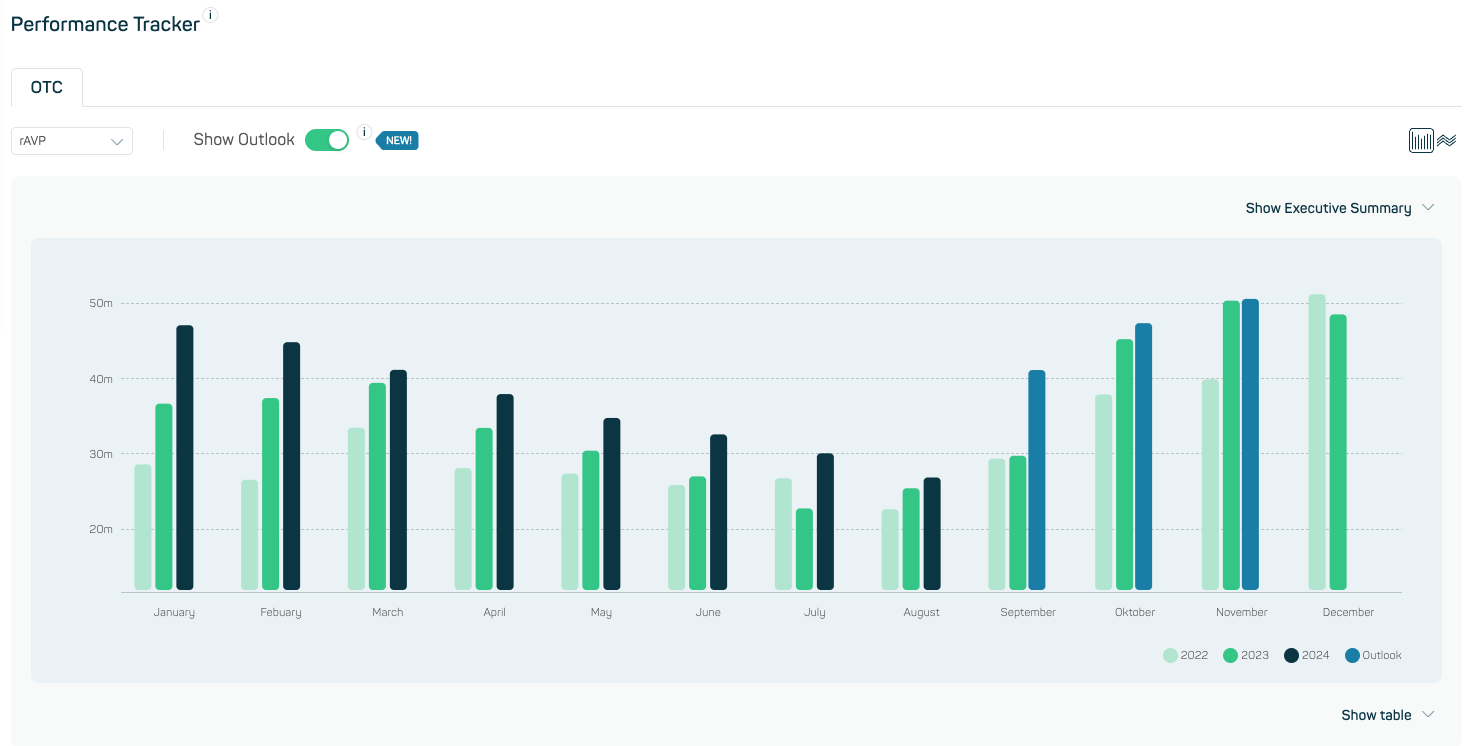Click the November Outlook blue bar

(1250, 444)
